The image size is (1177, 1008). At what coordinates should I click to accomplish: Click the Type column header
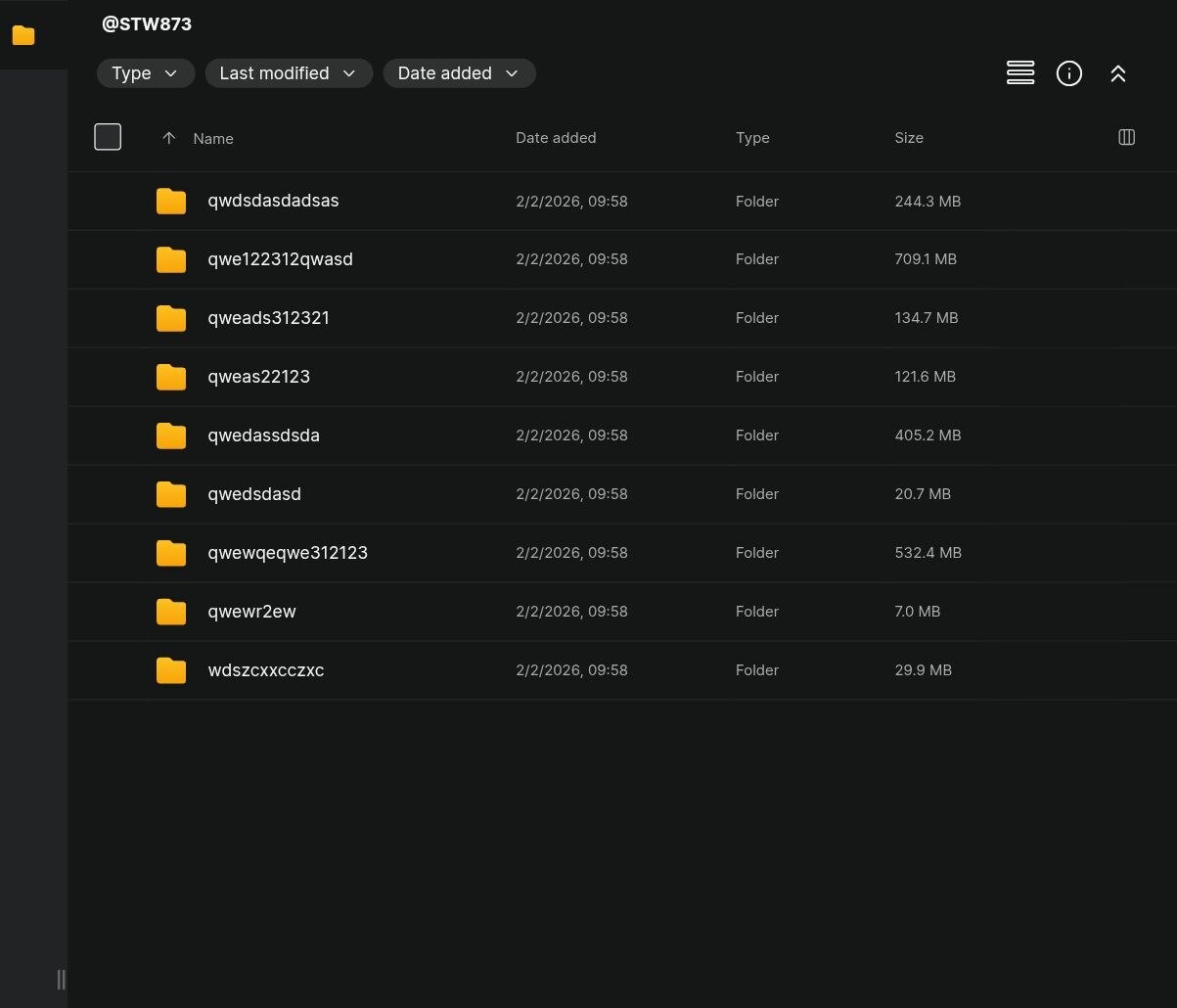tap(751, 138)
